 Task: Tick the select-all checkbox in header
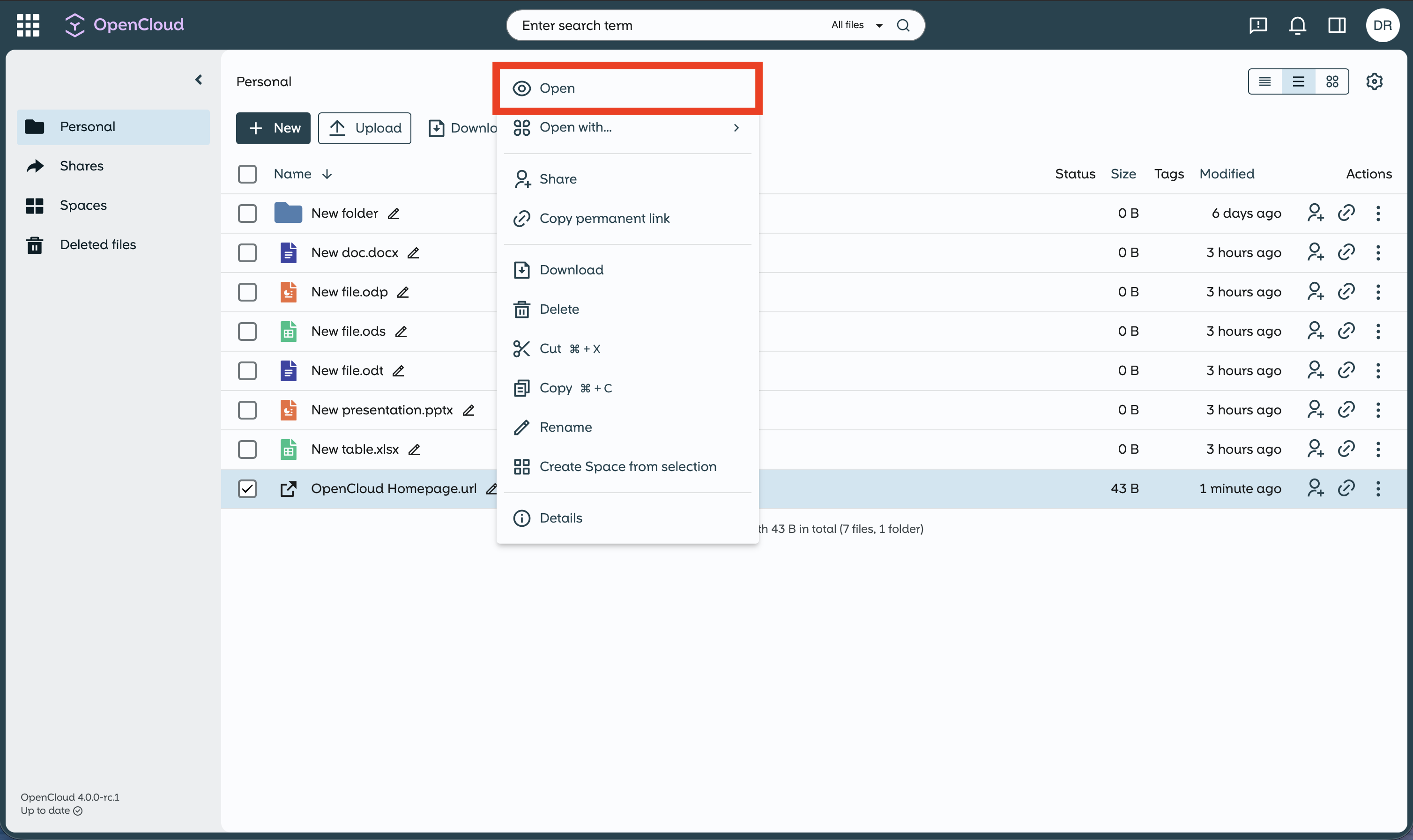tap(247, 174)
